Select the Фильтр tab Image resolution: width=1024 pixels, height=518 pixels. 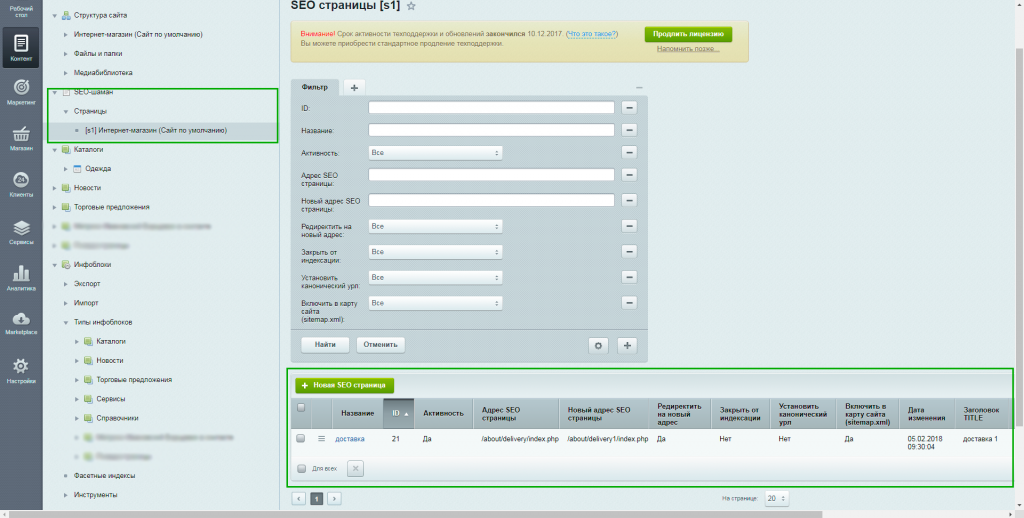315,88
